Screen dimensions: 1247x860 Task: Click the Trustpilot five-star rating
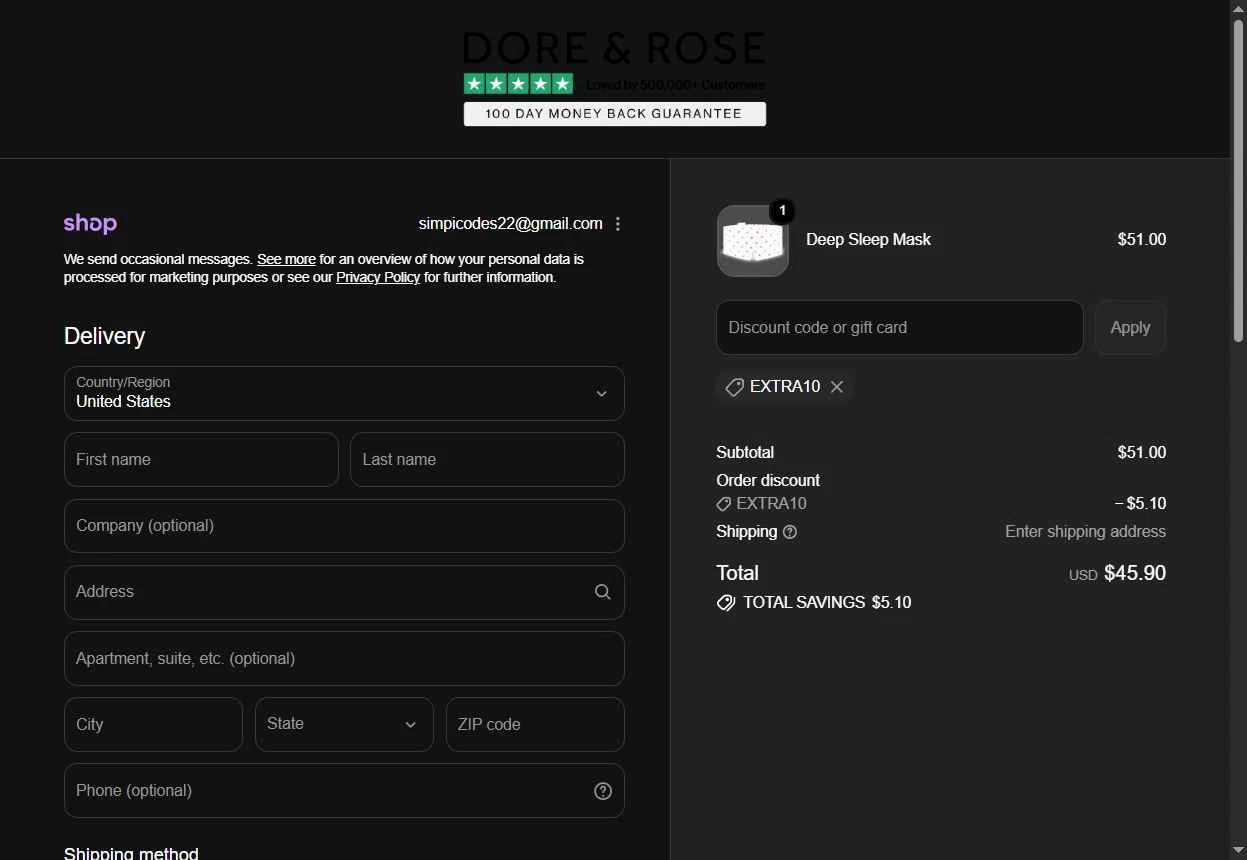click(518, 84)
